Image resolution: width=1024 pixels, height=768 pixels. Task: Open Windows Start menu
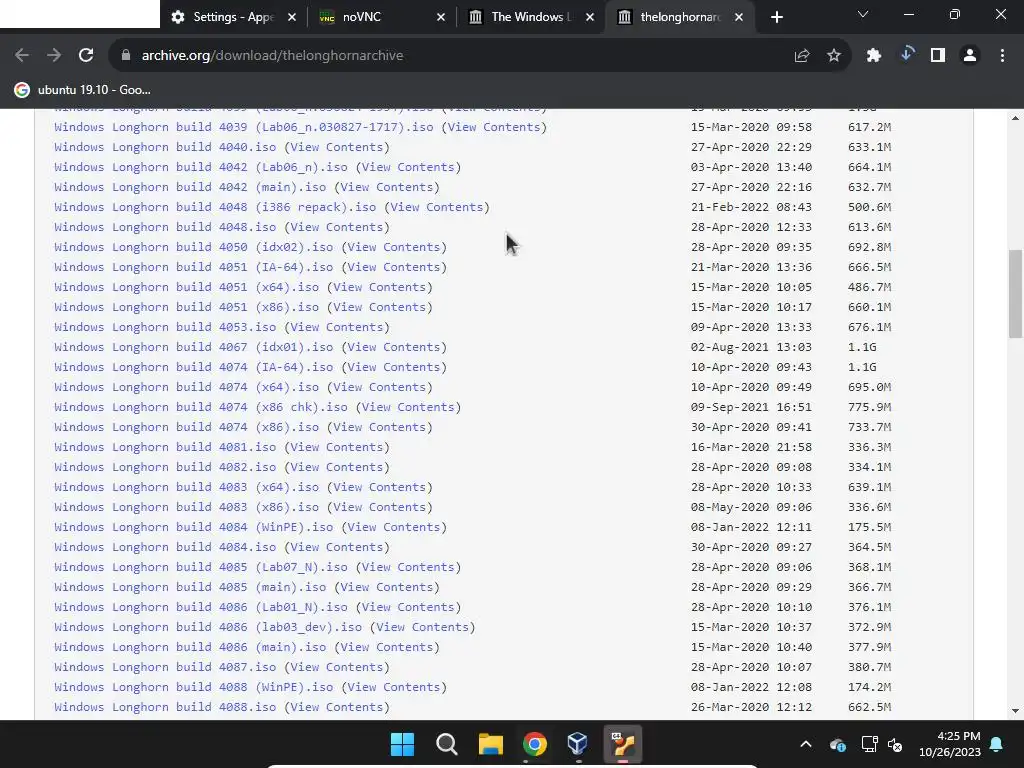coord(402,744)
